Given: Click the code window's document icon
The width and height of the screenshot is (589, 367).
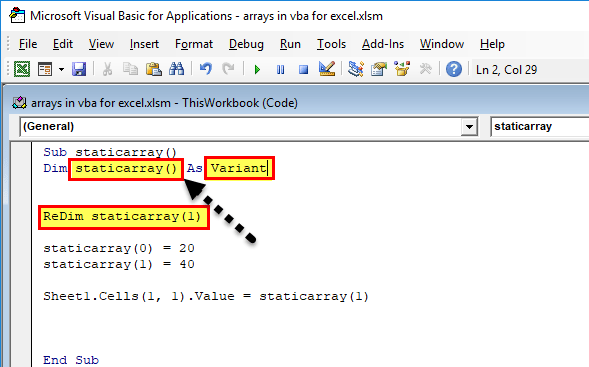Looking at the screenshot, I should (19, 103).
